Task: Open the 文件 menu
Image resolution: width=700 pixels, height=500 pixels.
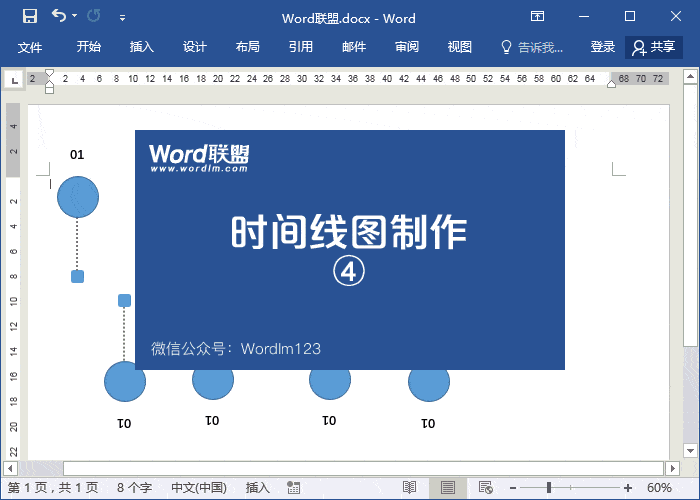Action: click(30, 47)
